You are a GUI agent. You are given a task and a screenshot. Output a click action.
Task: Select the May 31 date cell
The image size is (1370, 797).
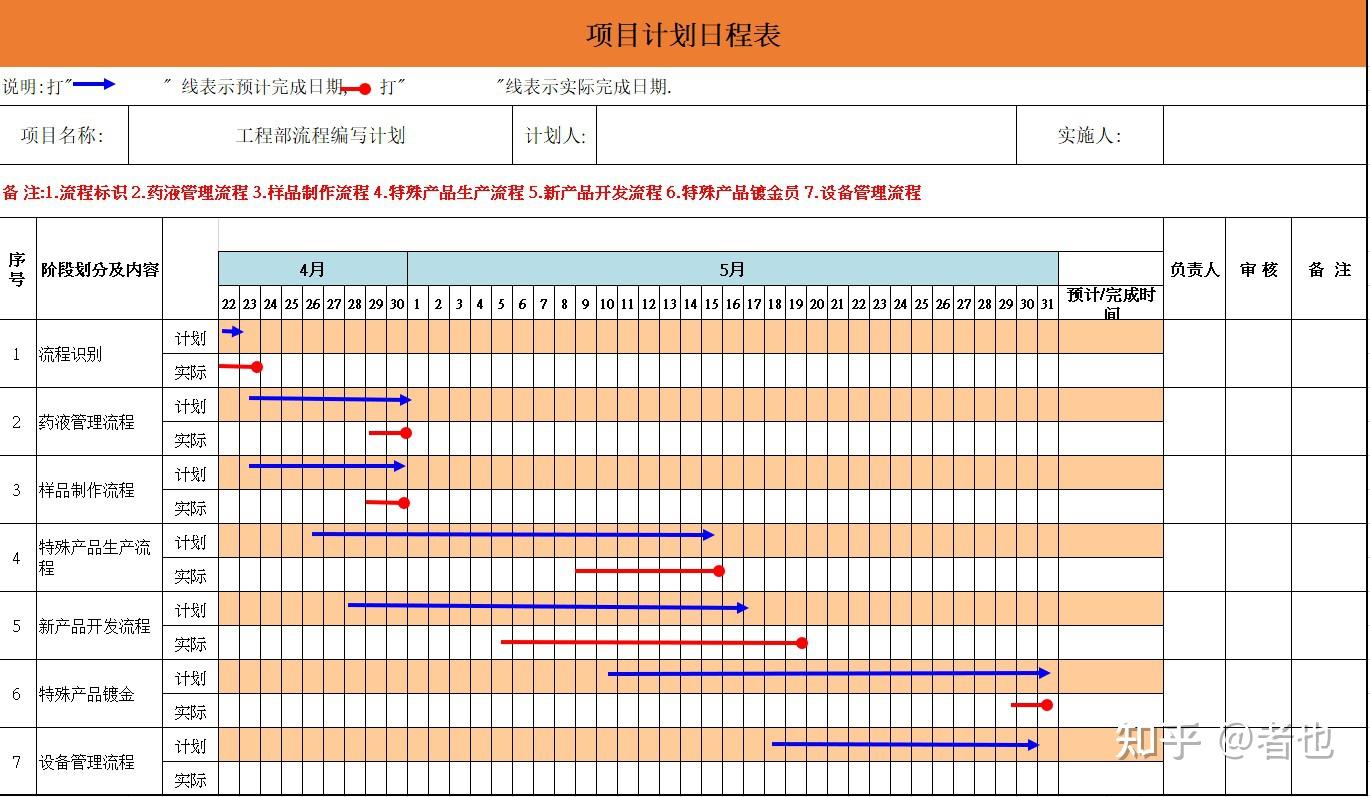tap(1048, 303)
